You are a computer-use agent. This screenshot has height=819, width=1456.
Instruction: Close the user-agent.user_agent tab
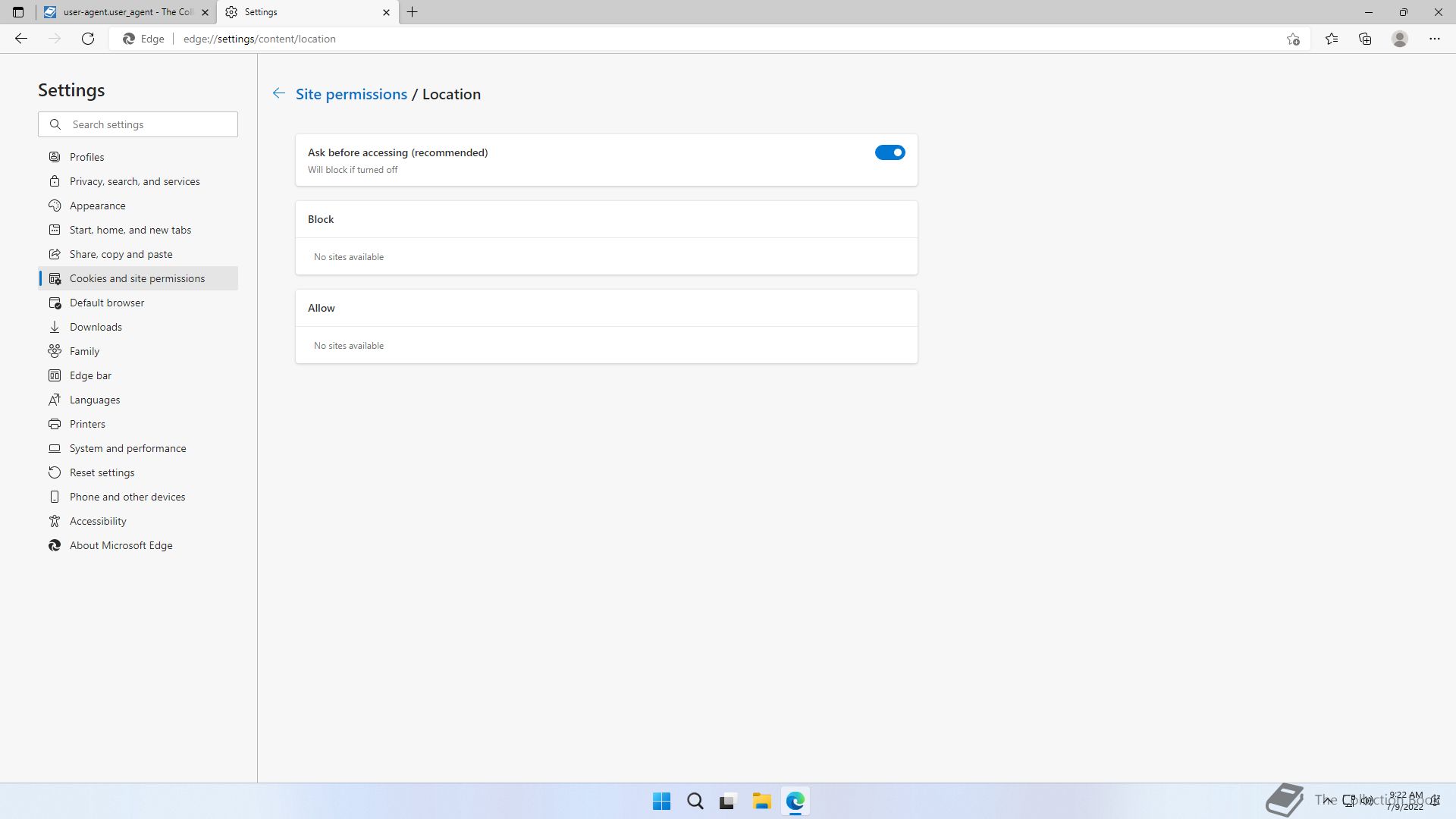[205, 12]
